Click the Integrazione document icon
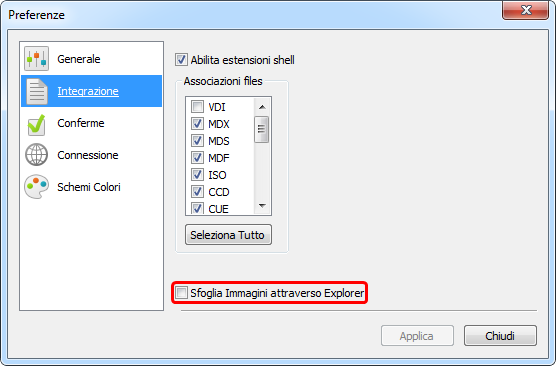The height and width of the screenshot is (366, 556). [x=37, y=91]
